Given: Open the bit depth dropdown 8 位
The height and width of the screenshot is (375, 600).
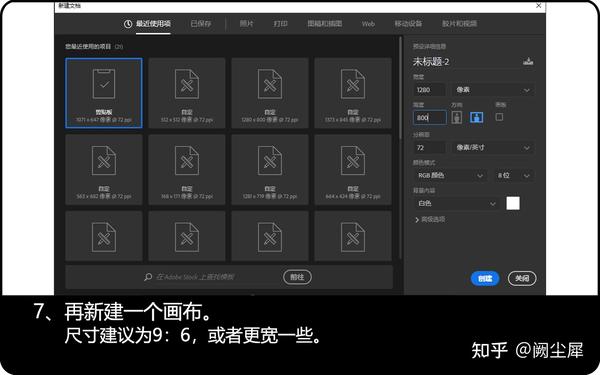Looking at the screenshot, I should 514,175.
